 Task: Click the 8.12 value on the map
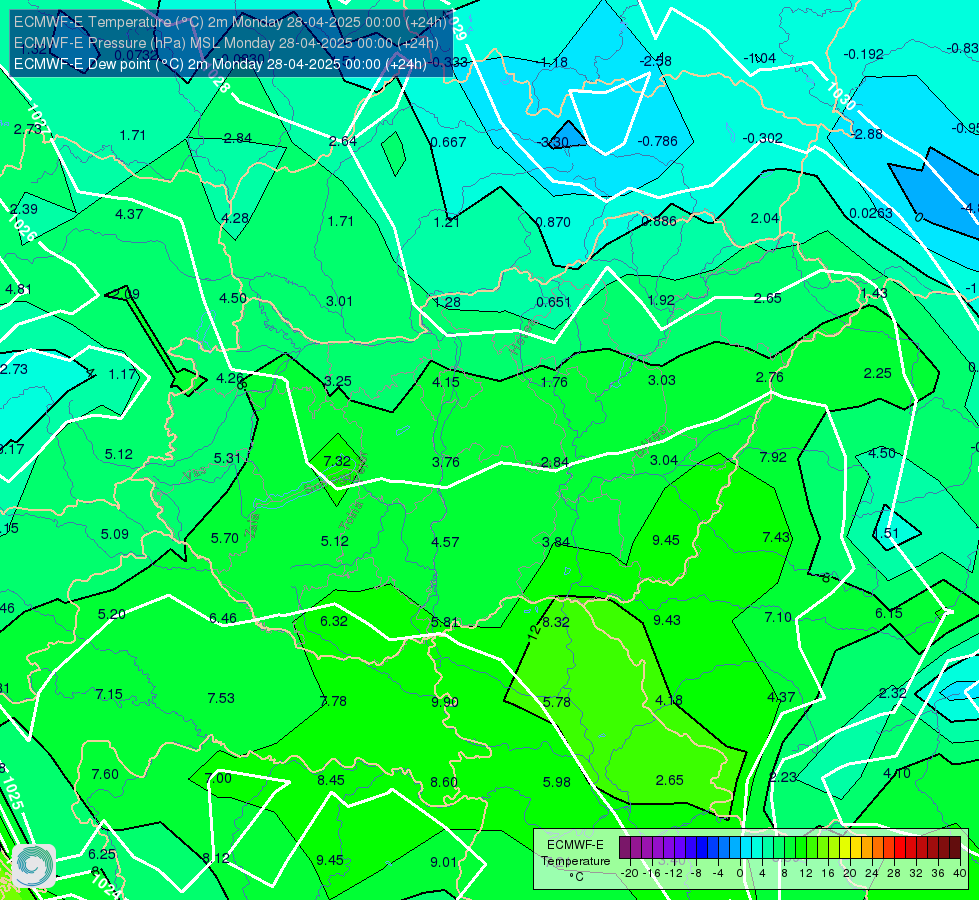(x=216, y=858)
